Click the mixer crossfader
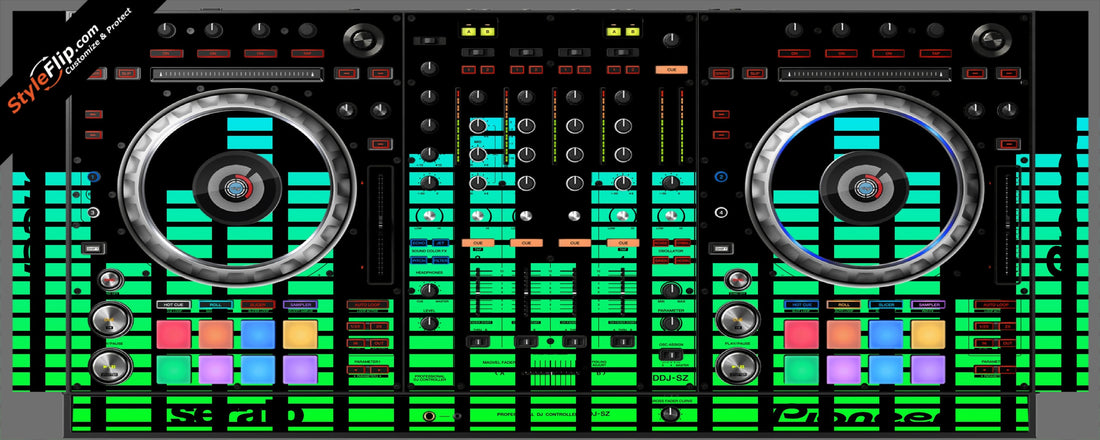1100x440 pixels. tap(549, 373)
